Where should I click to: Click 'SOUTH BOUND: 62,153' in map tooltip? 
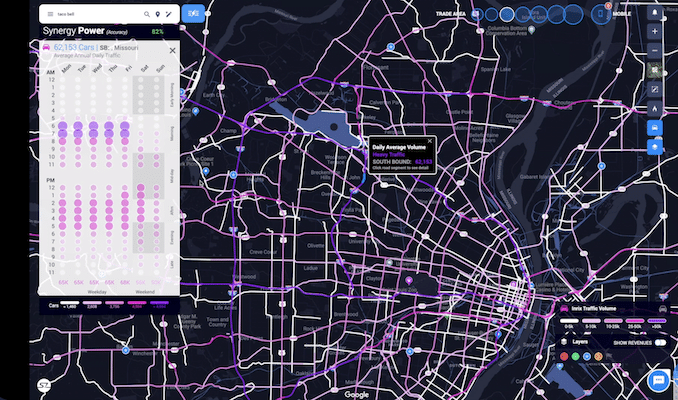tap(402, 162)
